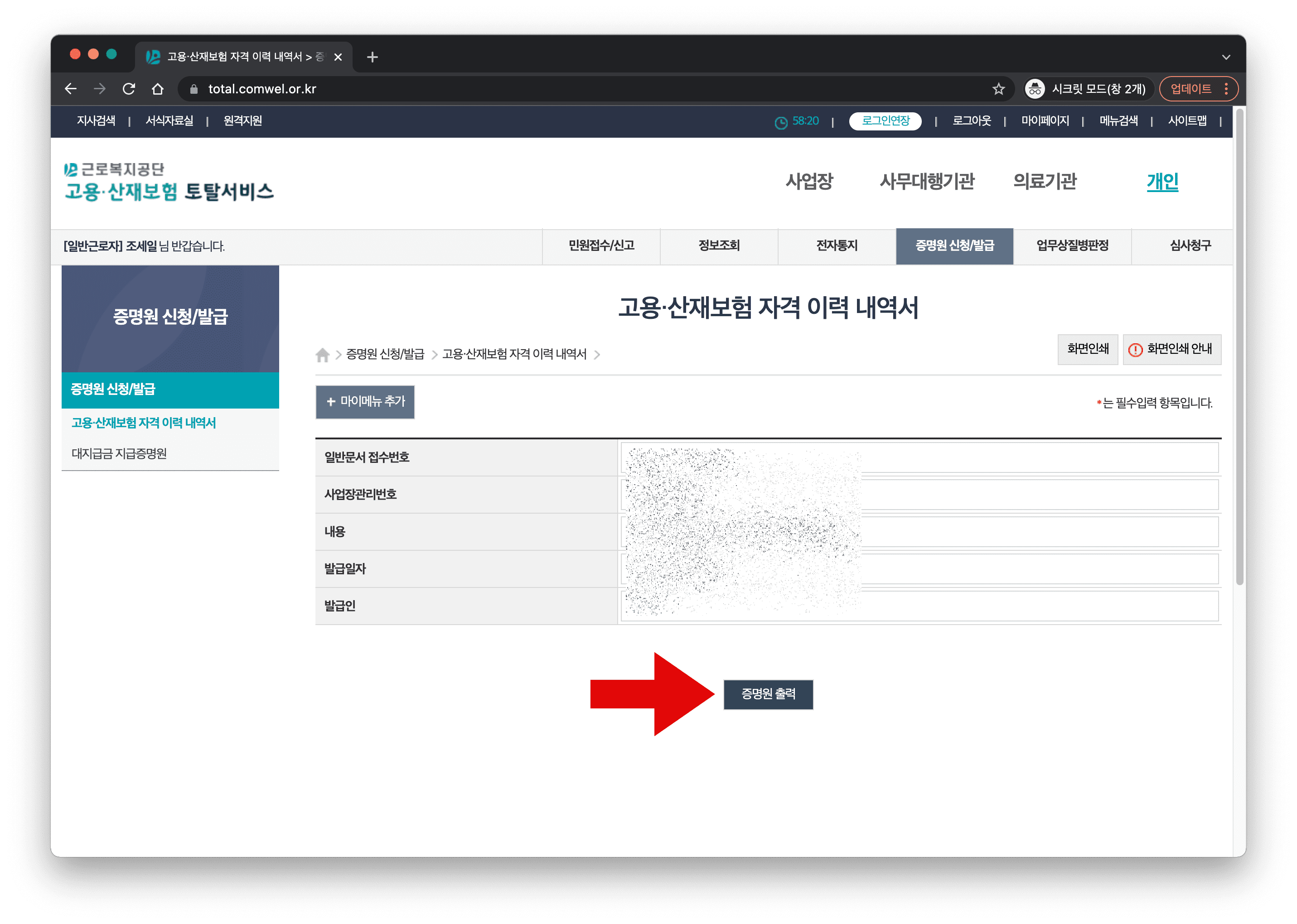Bookmark page with star icon

click(x=998, y=89)
